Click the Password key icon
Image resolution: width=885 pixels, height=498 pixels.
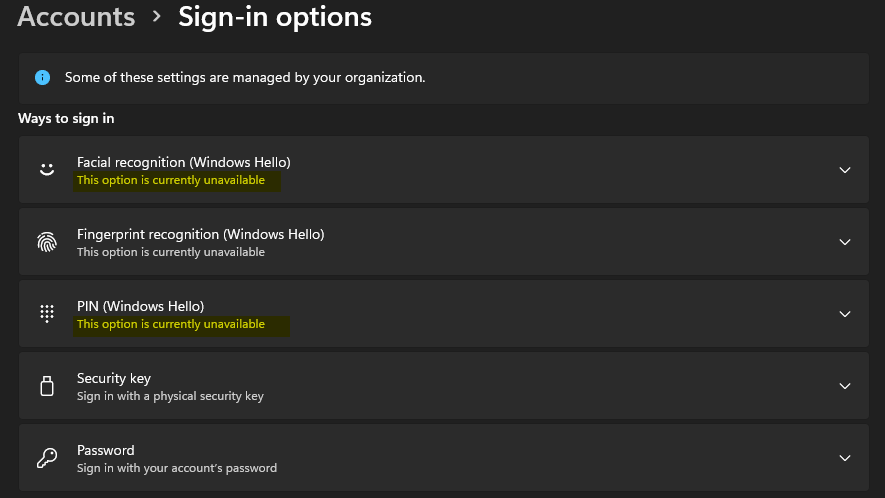point(47,458)
